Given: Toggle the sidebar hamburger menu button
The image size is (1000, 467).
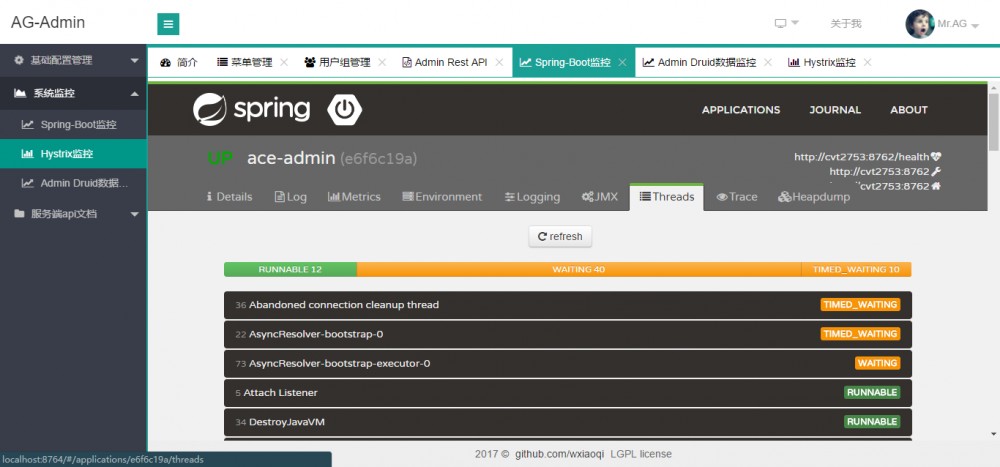Looking at the screenshot, I should [x=168, y=24].
